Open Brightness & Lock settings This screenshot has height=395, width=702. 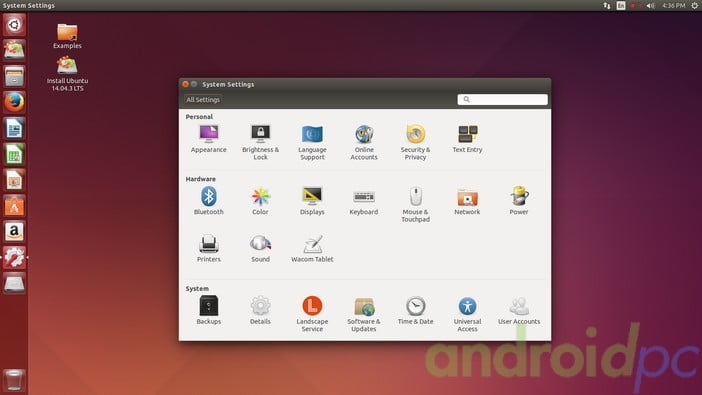[261, 143]
